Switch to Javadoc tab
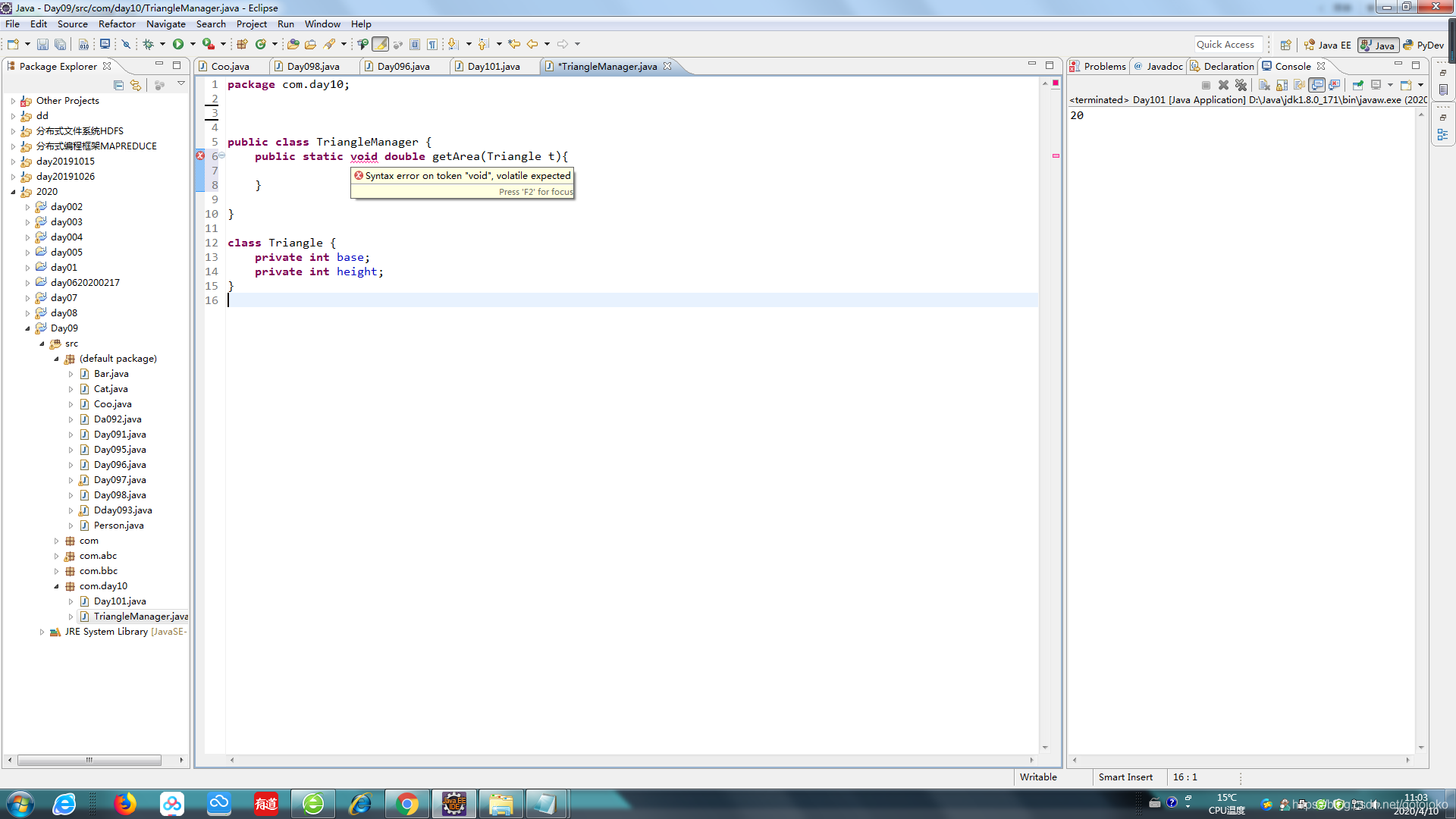The height and width of the screenshot is (819, 1456). pyautogui.click(x=1158, y=67)
